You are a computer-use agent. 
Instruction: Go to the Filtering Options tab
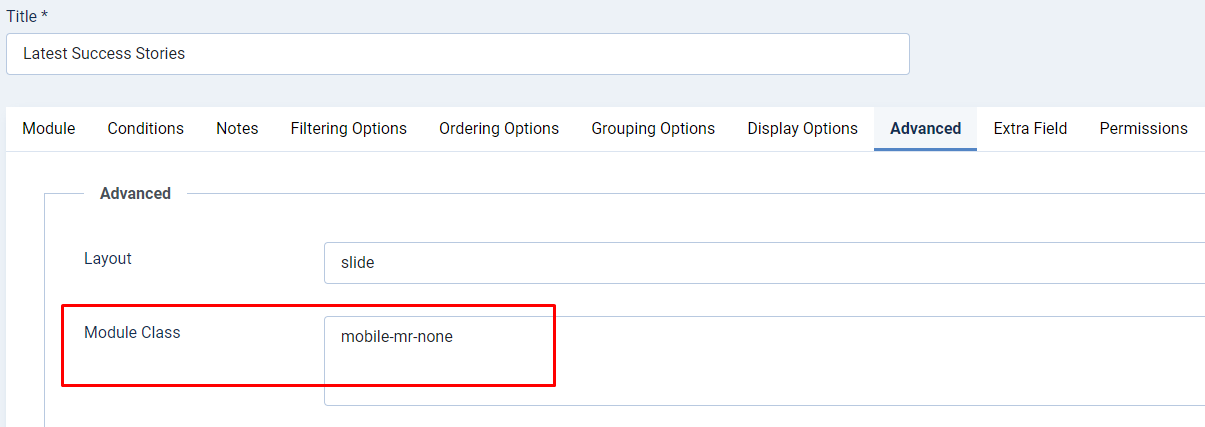(349, 129)
